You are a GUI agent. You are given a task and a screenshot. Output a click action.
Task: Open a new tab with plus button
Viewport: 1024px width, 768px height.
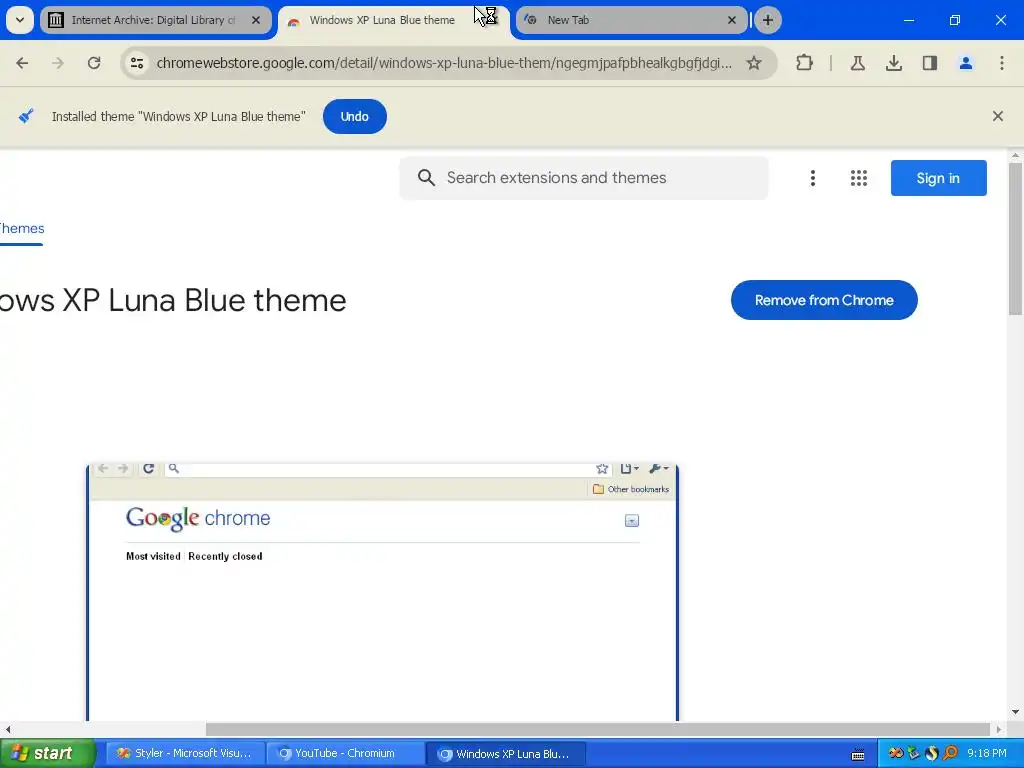pyautogui.click(x=768, y=20)
